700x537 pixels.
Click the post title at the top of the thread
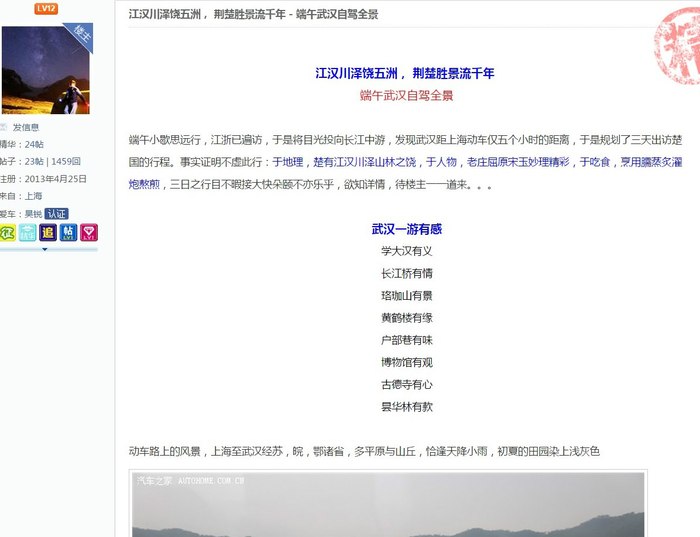253,14
